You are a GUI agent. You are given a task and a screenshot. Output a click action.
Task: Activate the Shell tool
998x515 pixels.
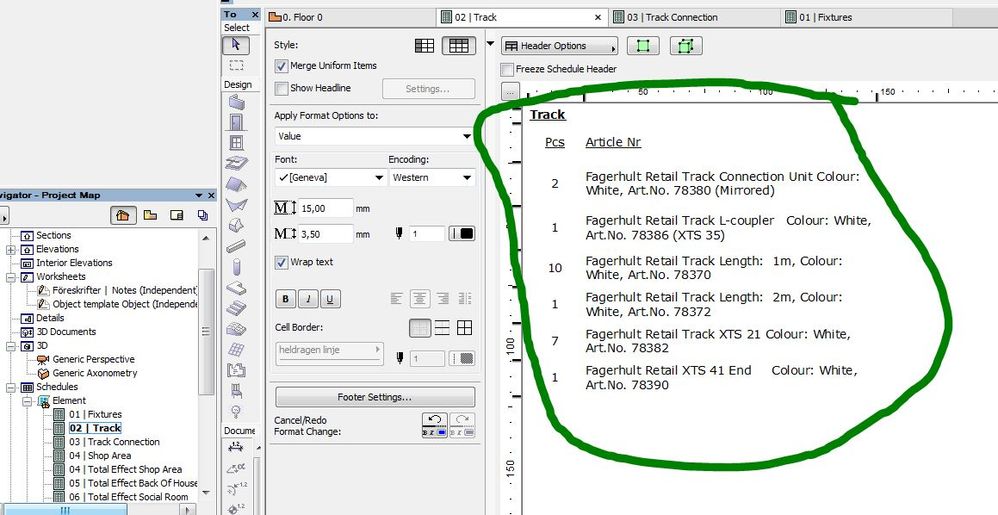tap(236, 204)
